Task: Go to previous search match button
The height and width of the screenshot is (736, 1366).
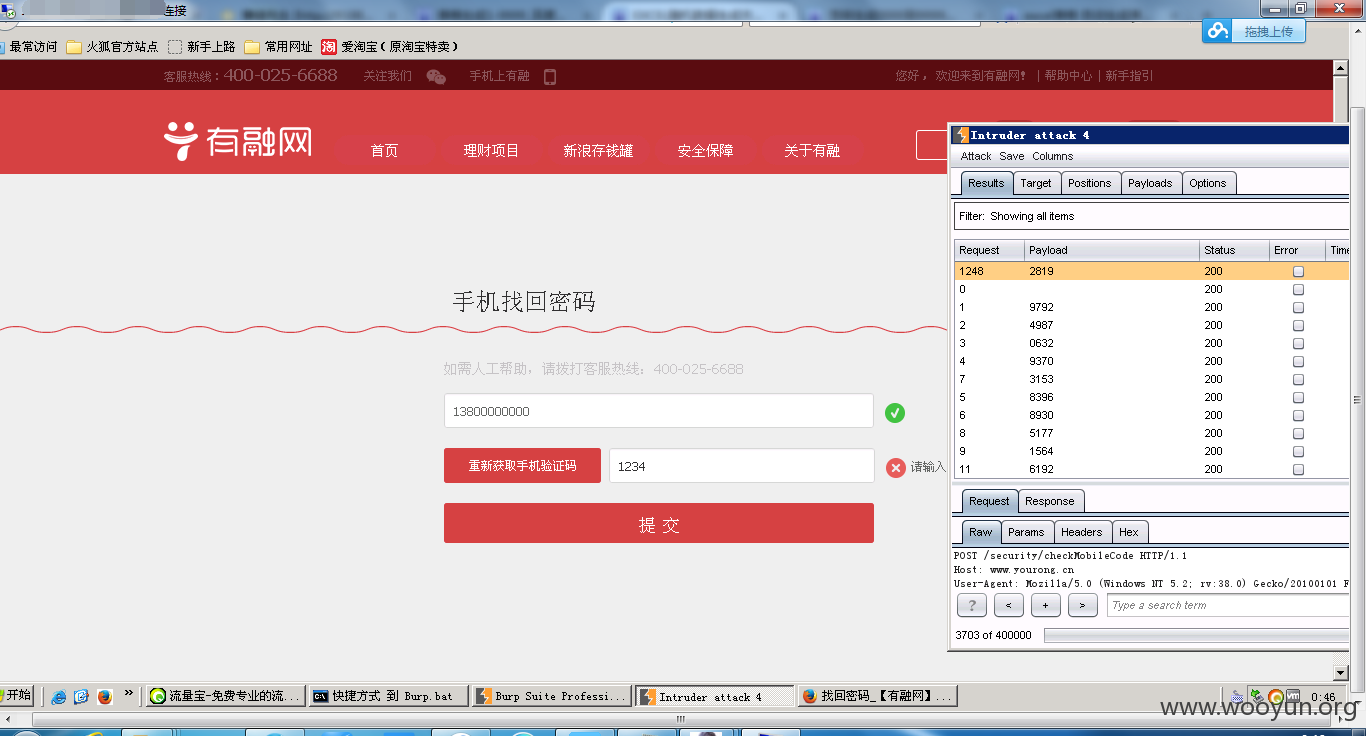Action: pyautogui.click(x=1009, y=605)
